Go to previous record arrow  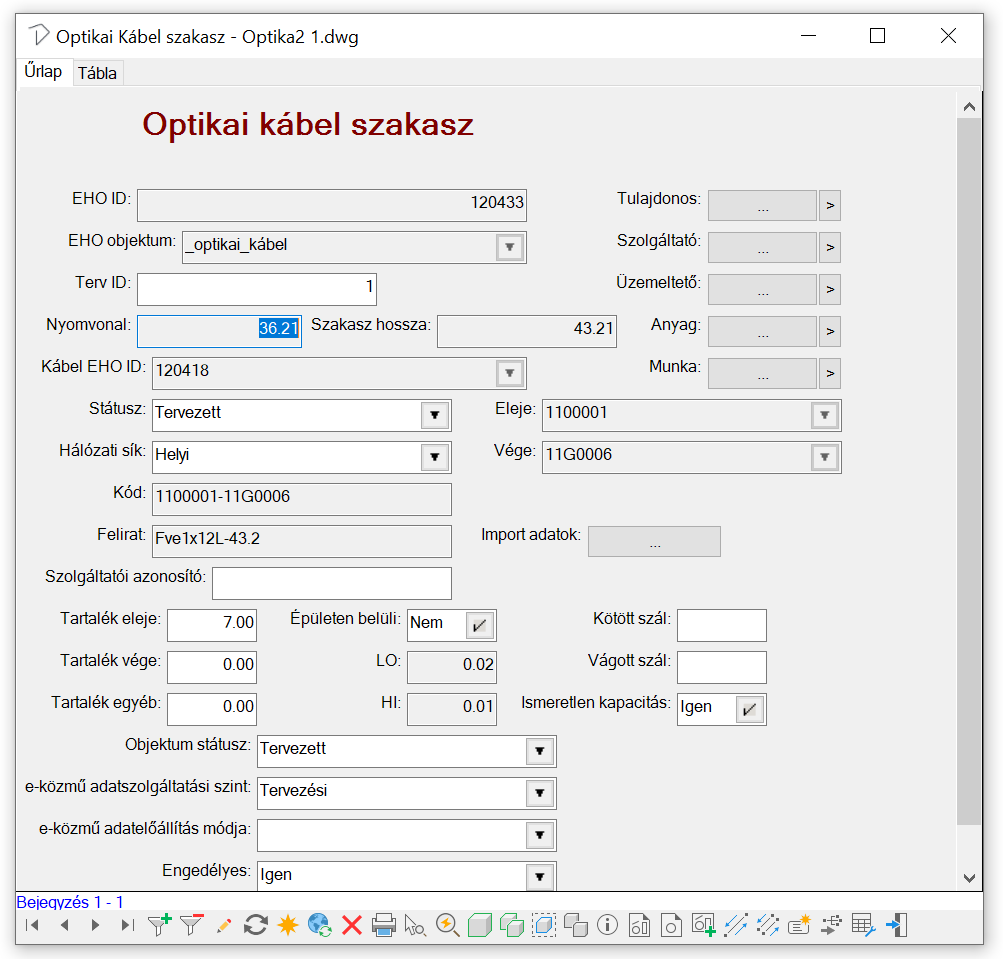pos(64,925)
